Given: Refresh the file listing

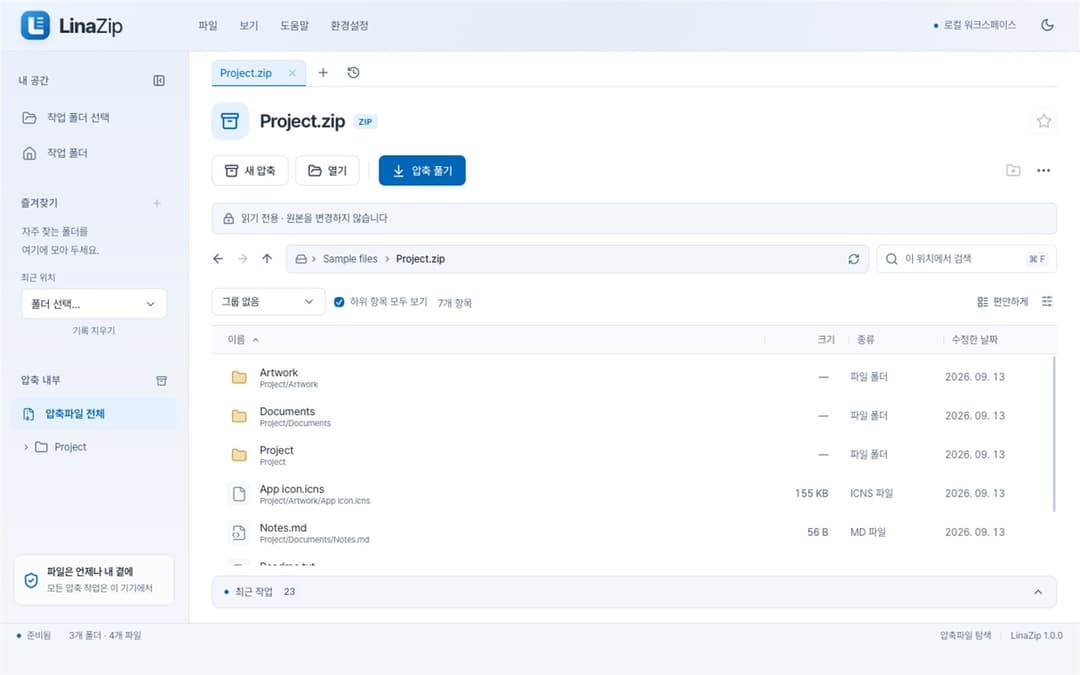Looking at the screenshot, I should point(853,259).
